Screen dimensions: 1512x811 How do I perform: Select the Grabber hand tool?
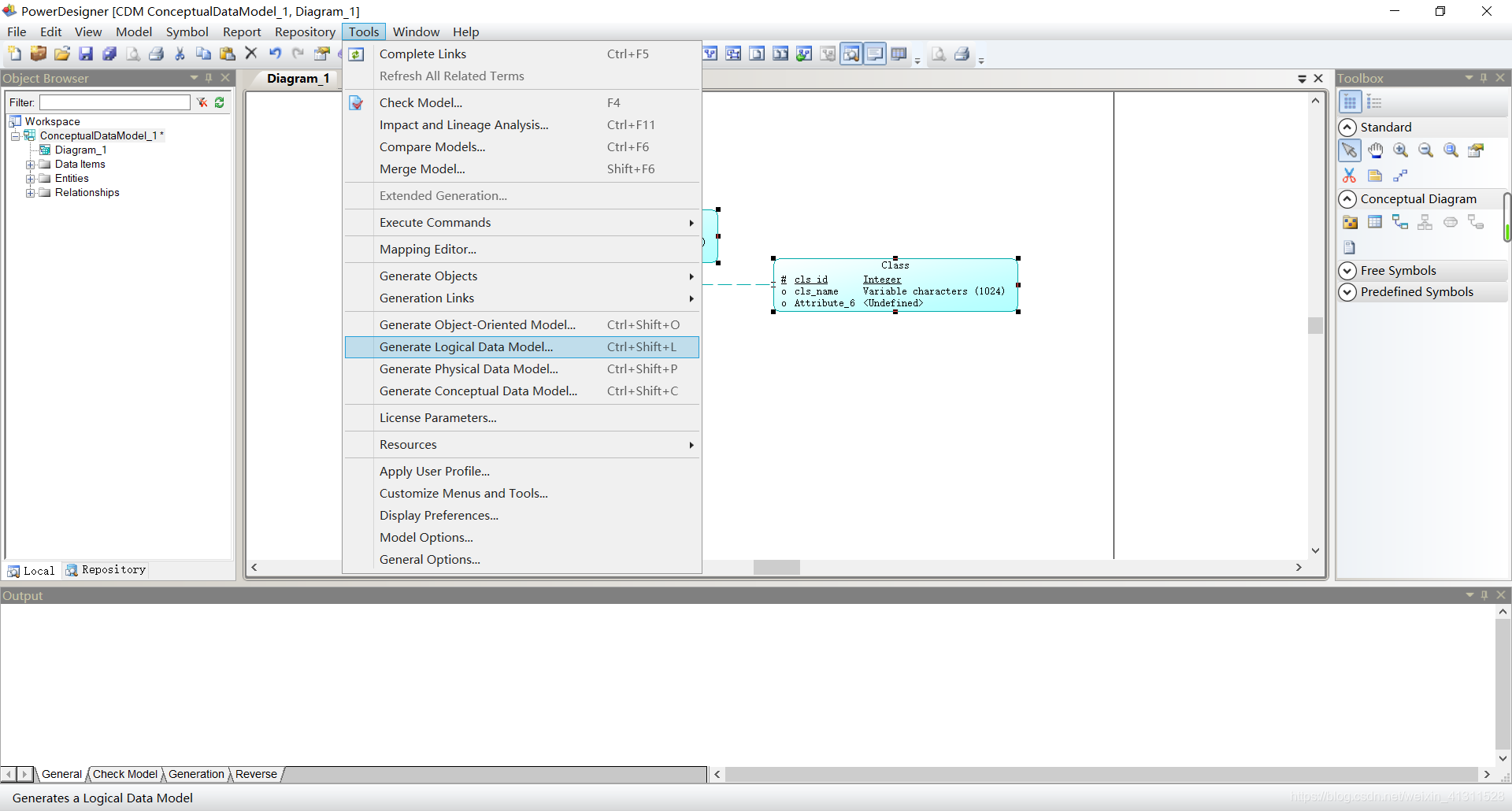(1375, 150)
